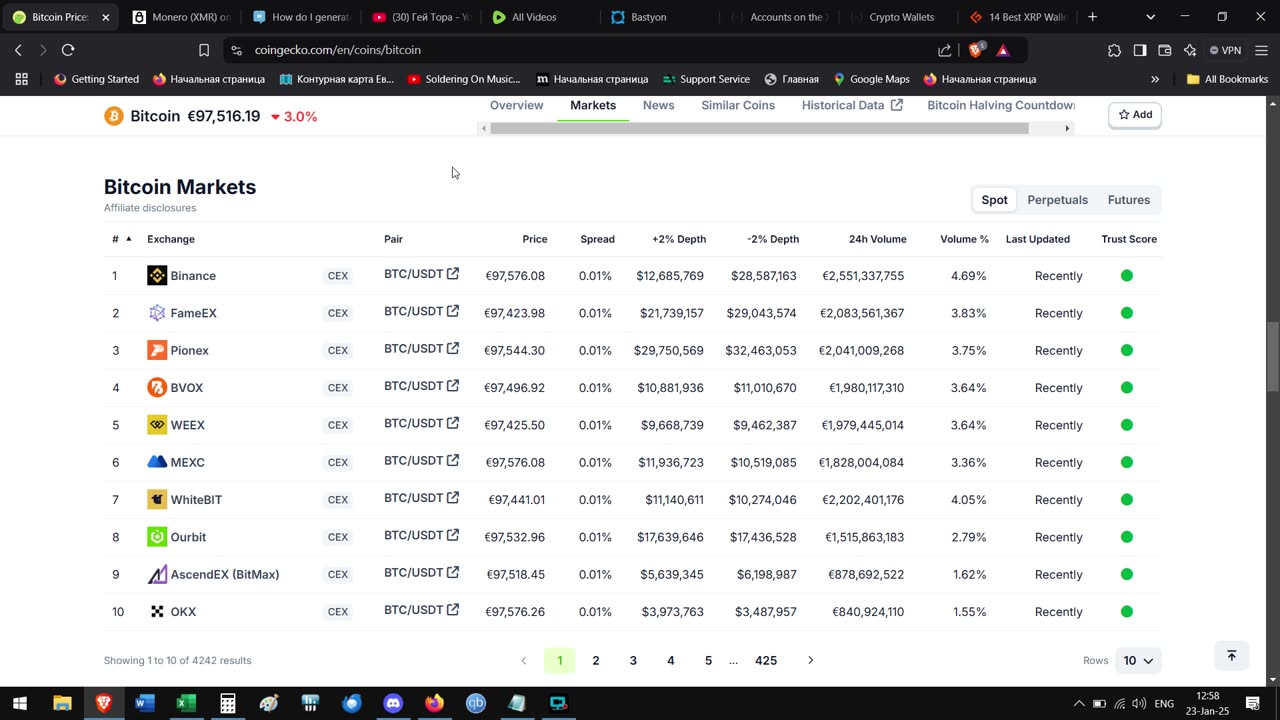This screenshot has height=720, width=1280.
Task: Open Binance exchange logo icon
Action: [x=157, y=276]
